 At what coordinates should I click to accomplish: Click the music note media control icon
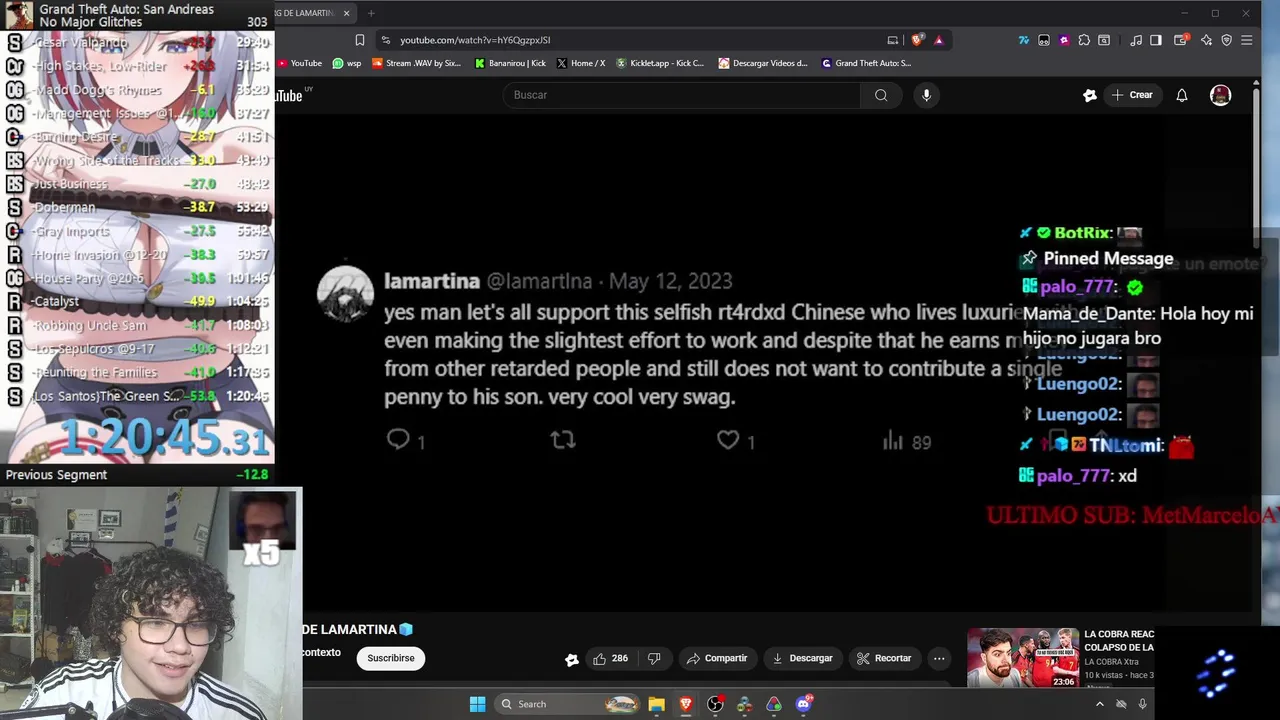[1136, 40]
